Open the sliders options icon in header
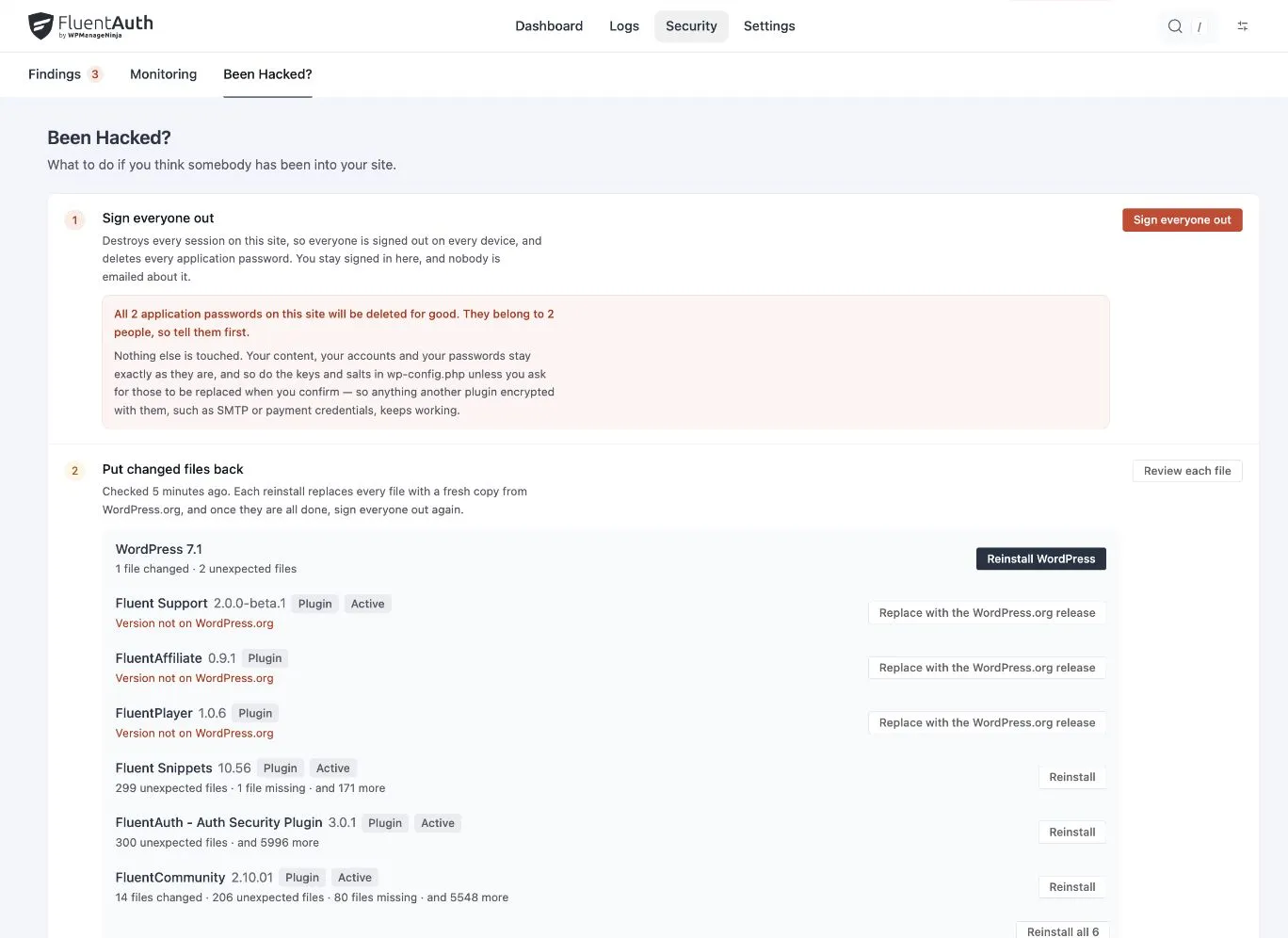The width and height of the screenshot is (1288, 938). point(1243,26)
